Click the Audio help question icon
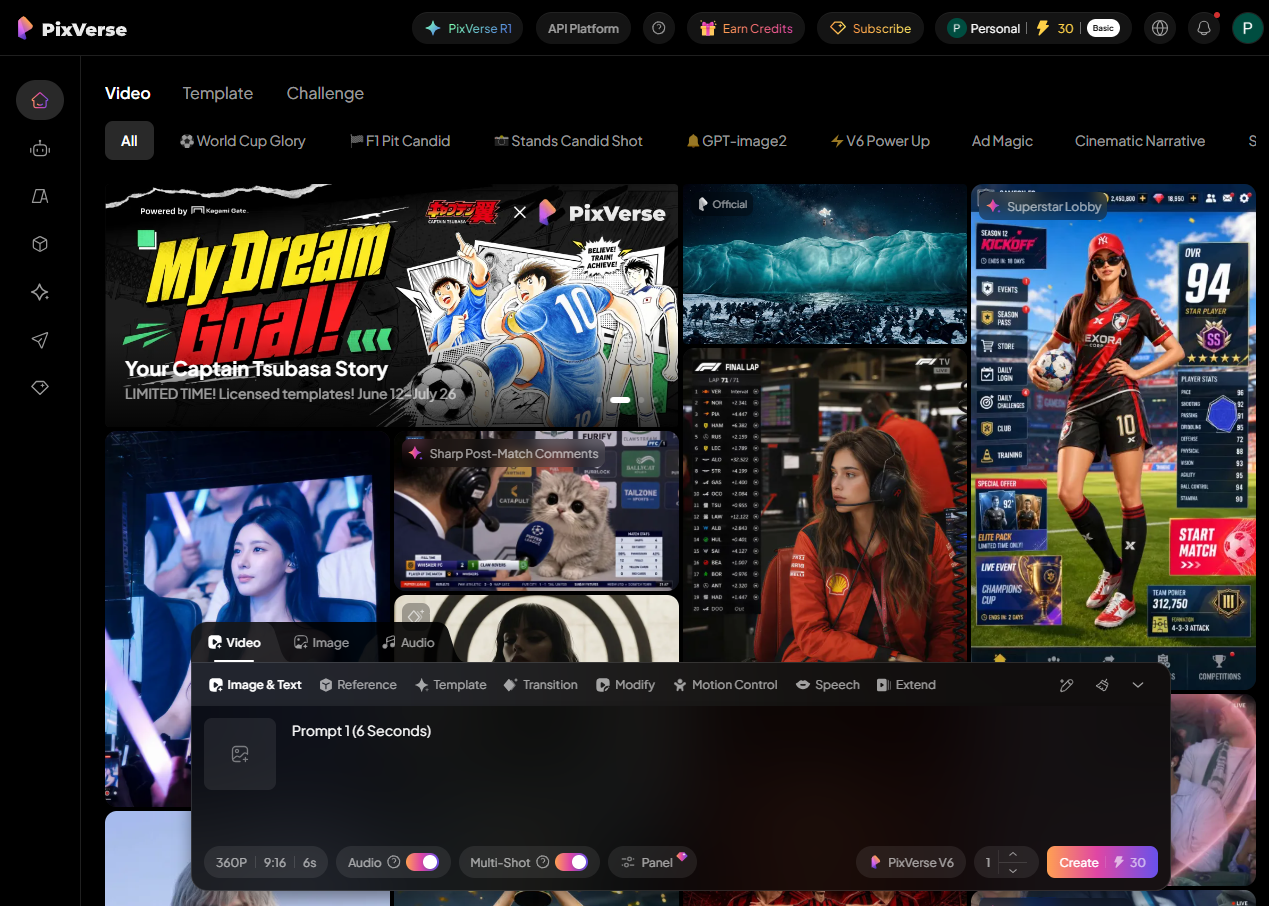 pos(394,862)
